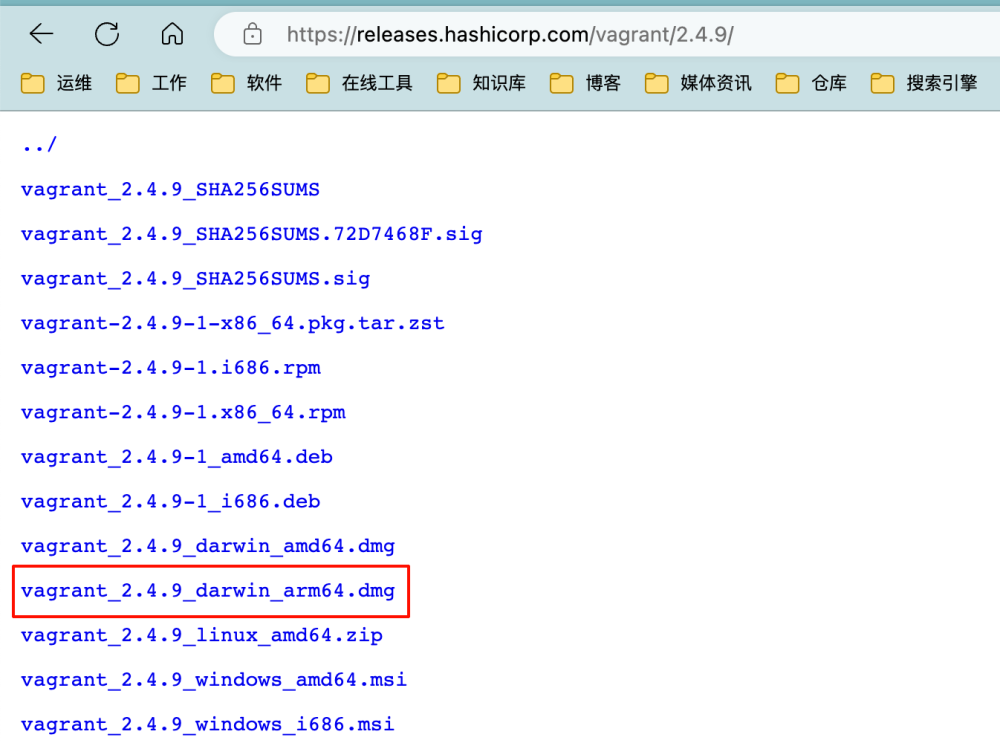Open the browser home page icon
The height and width of the screenshot is (743, 1000).
[x=172, y=34]
